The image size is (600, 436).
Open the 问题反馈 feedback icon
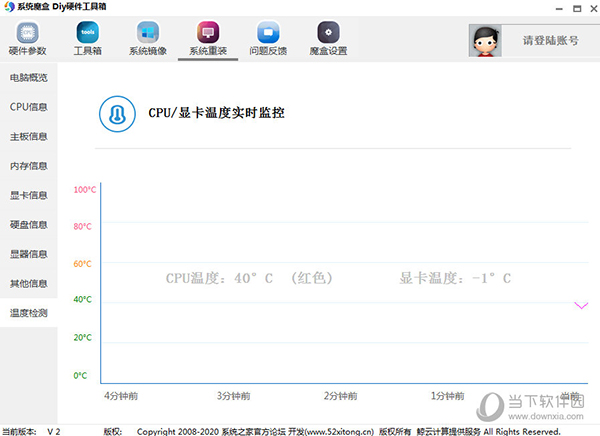click(268, 32)
